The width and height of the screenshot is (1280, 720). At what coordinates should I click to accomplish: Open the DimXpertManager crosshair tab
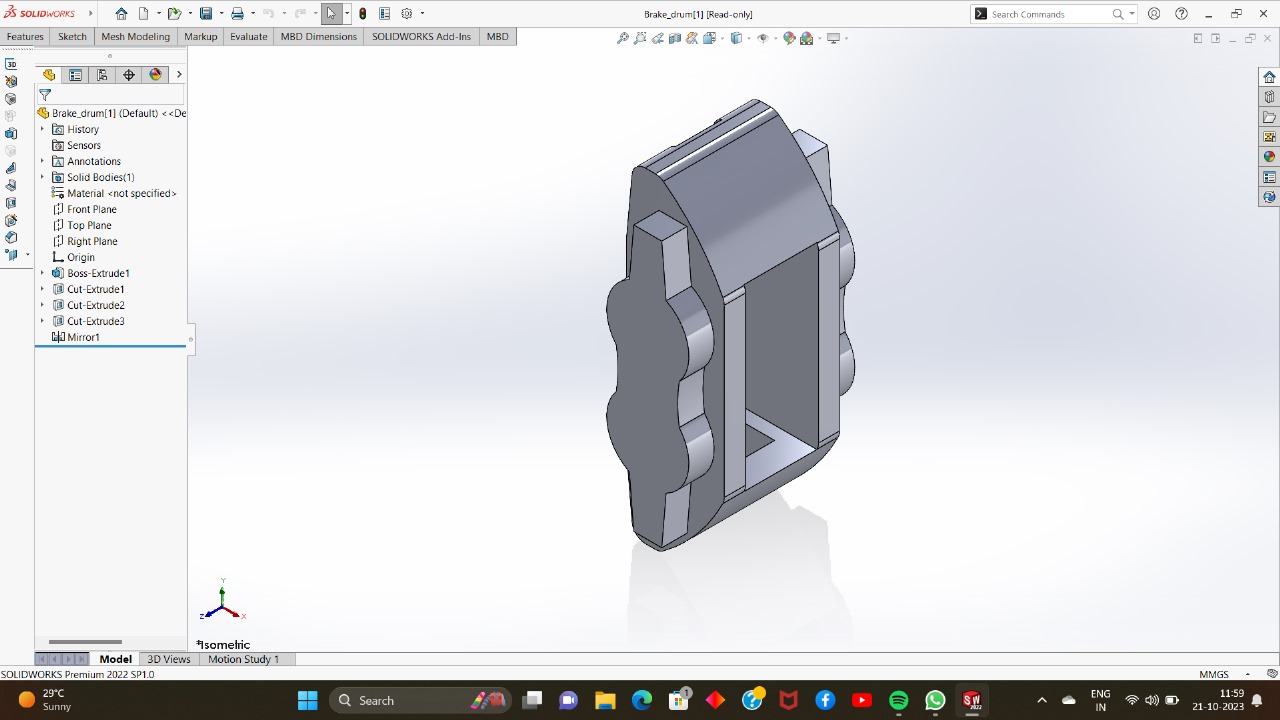[129, 75]
